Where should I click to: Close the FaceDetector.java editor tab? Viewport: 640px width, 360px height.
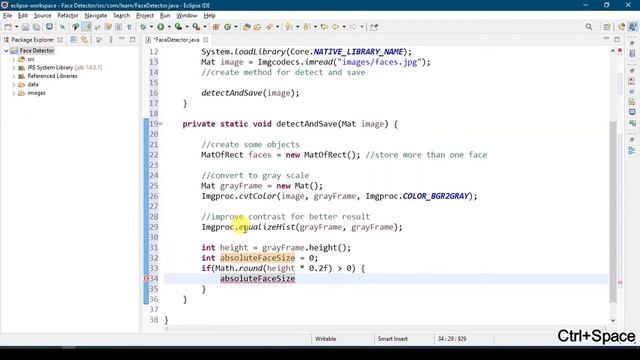coord(206,40)
